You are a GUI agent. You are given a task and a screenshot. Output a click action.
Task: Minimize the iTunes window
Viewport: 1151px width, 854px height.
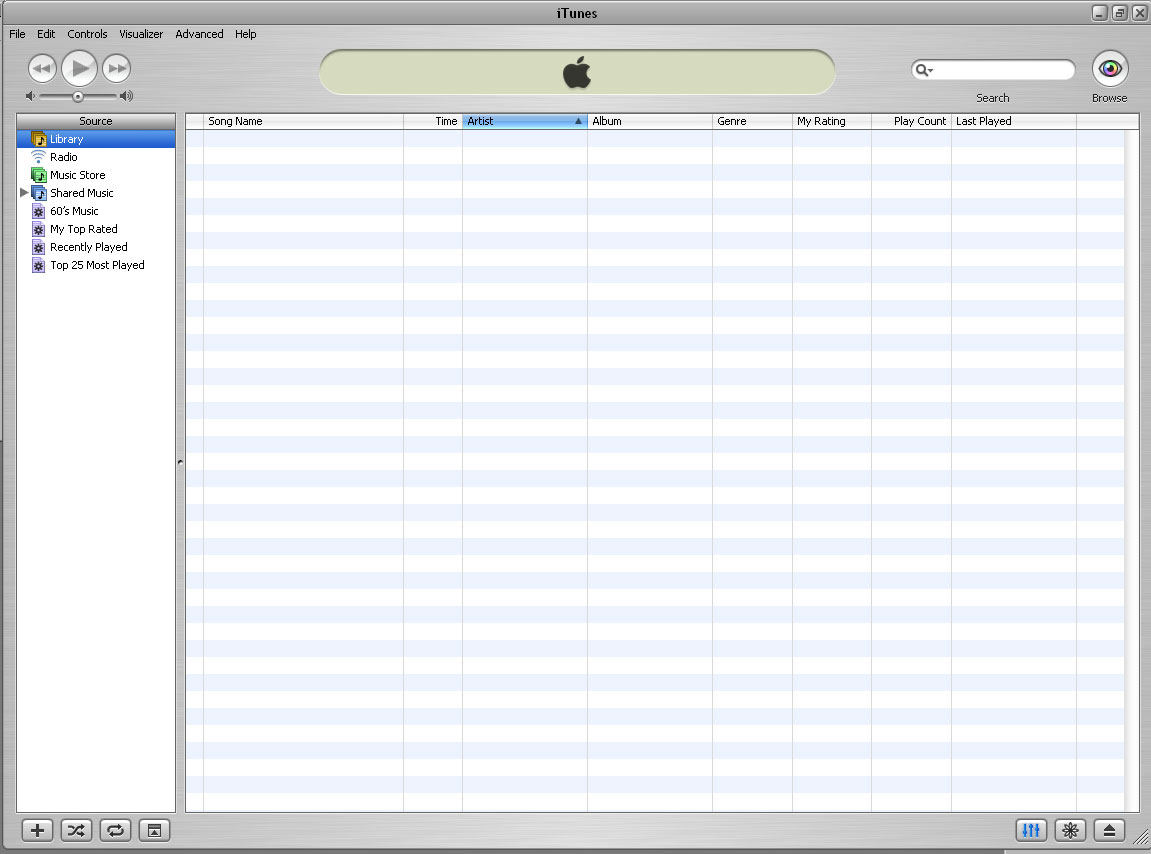tap(1100, 13)
